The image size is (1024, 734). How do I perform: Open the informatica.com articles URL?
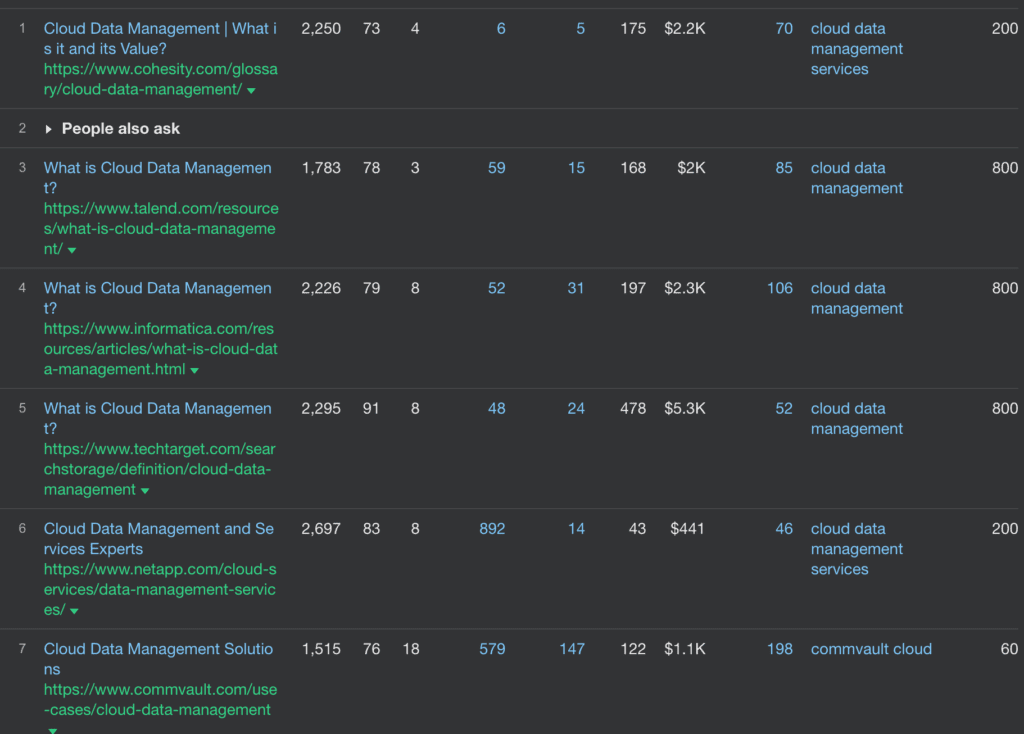pos(161,349)
